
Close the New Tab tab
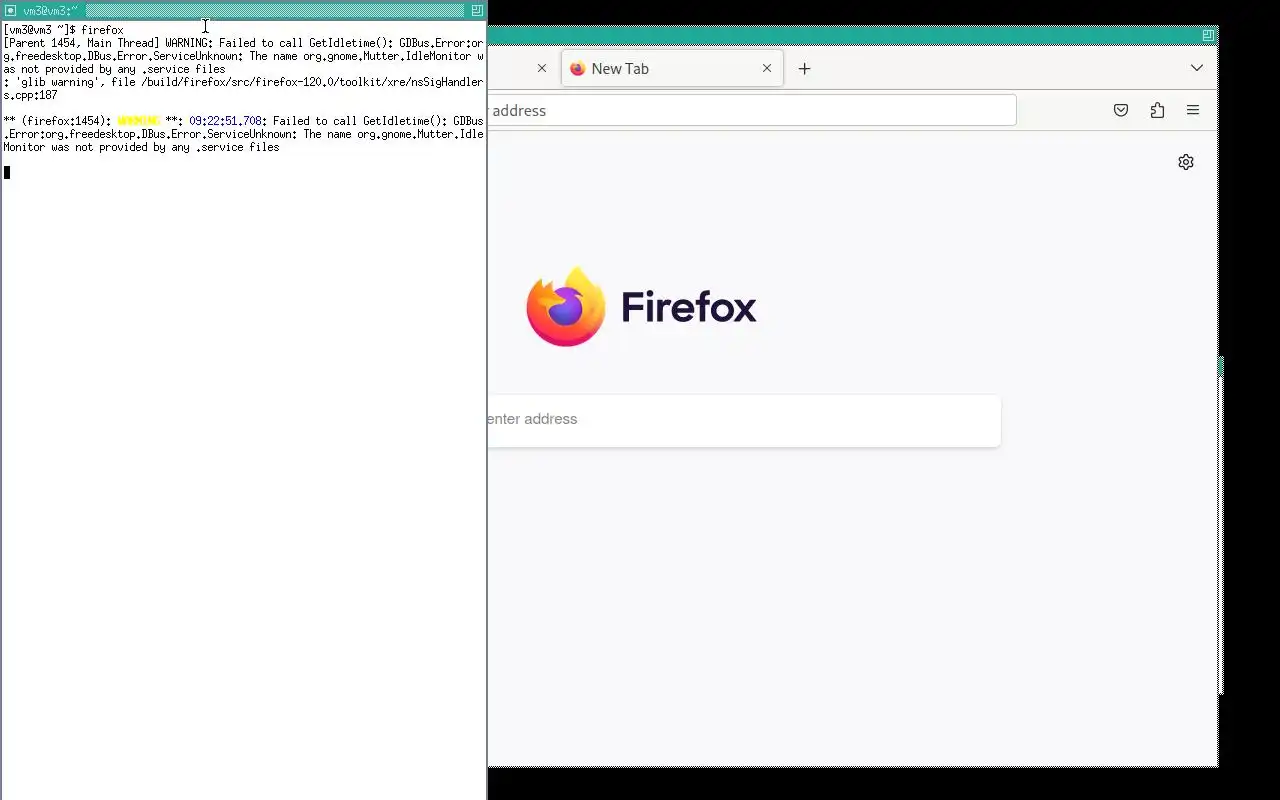[767, 68]
